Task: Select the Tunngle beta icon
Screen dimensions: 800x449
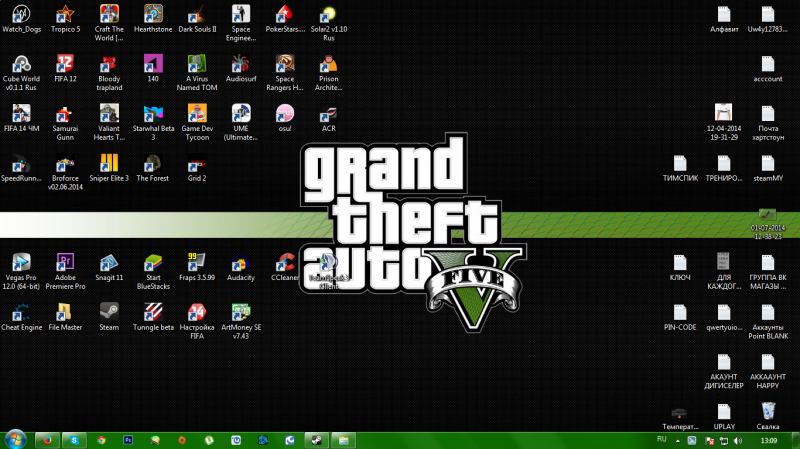Action: 153,316
